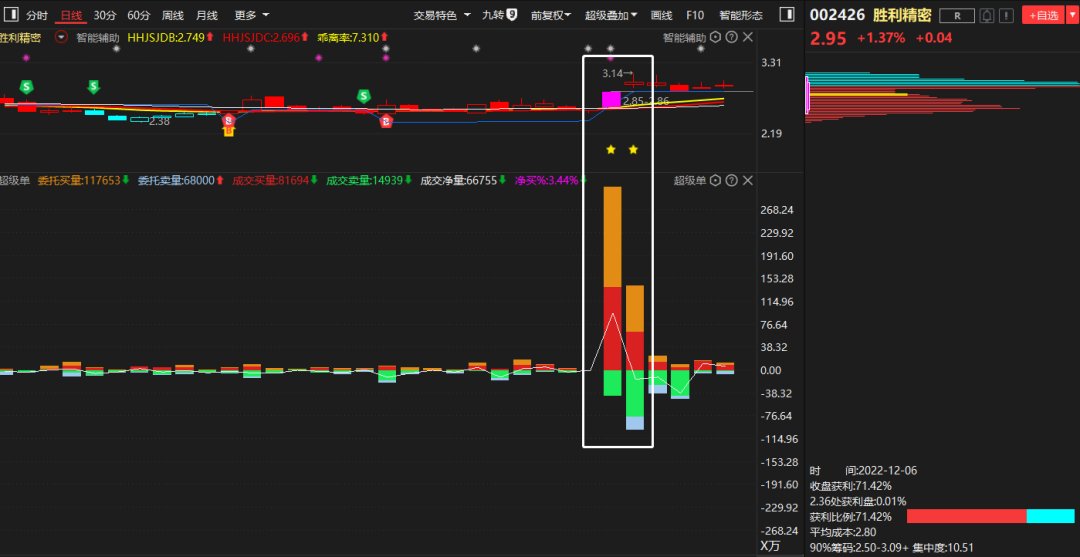Toggle the left sidebar panel icon
Viewport: 1080px width, 557px height.
click(12, 14)
